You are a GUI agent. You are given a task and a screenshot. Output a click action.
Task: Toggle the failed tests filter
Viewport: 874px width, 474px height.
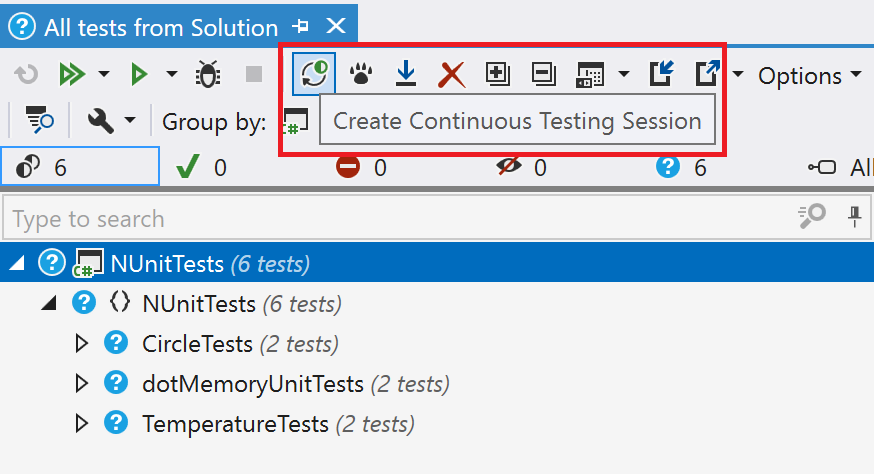pos(361,167)
